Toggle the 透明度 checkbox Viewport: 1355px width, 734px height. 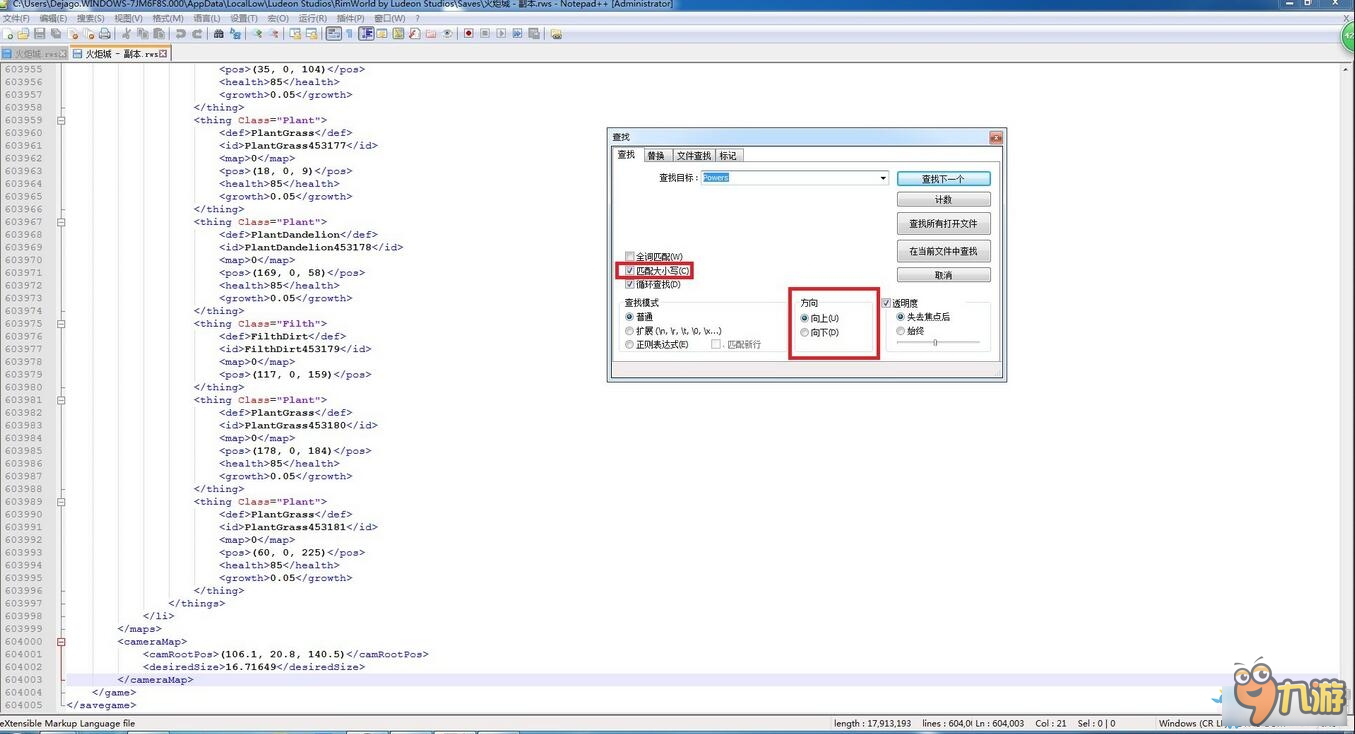tap(886, 303)
